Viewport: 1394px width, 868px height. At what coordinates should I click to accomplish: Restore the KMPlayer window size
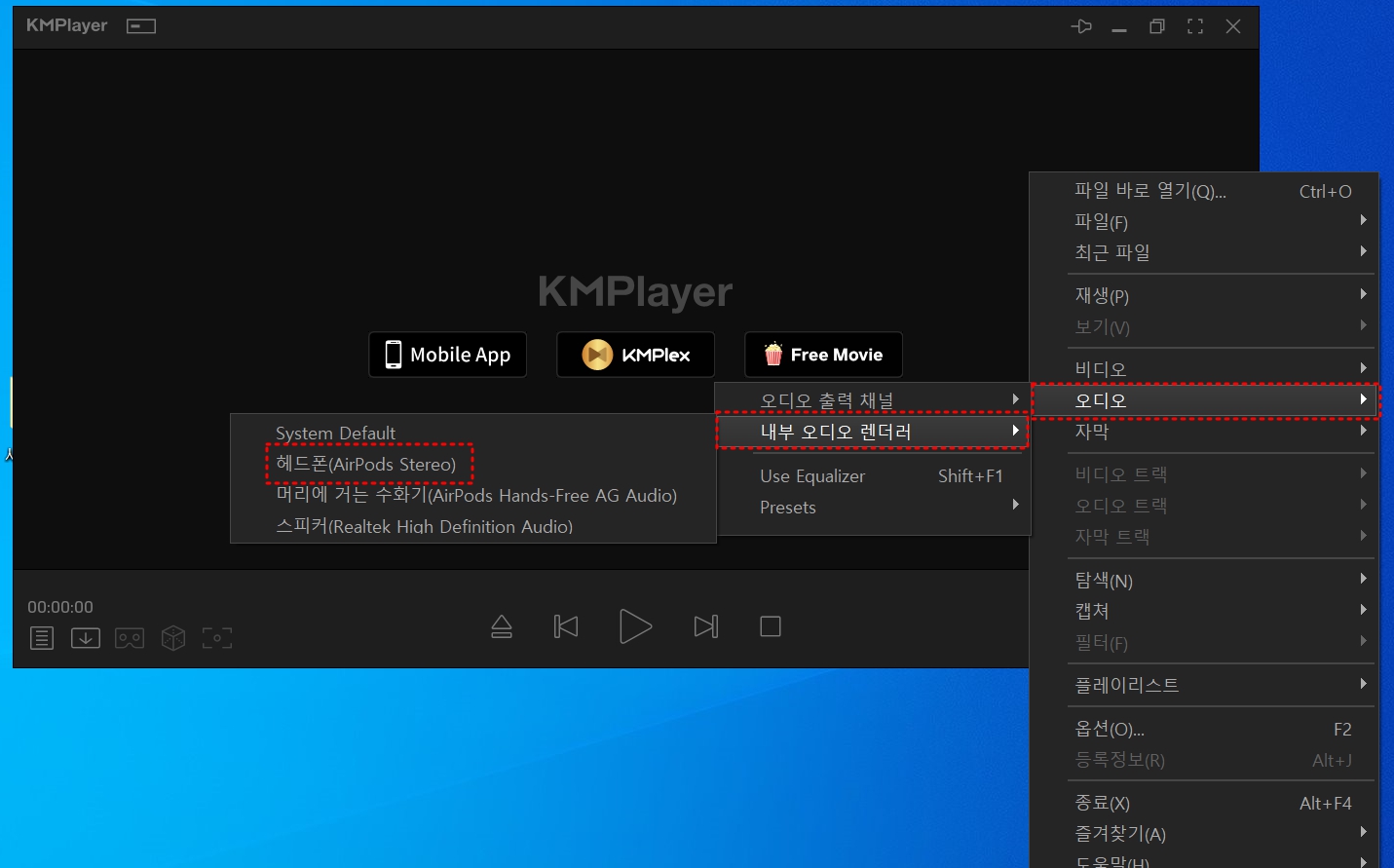click(x=1157, y=26)
